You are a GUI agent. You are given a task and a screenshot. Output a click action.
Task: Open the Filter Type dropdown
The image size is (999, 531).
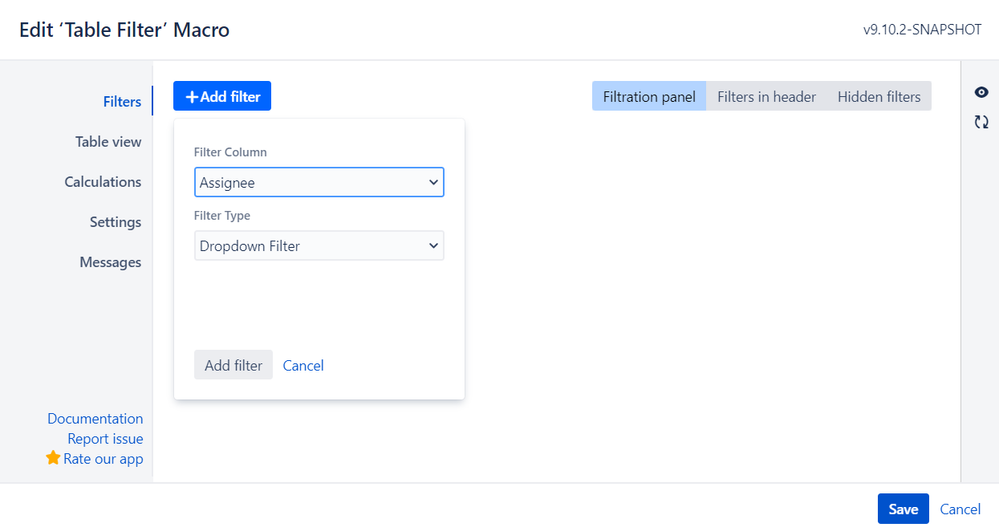tap(319, 246)
